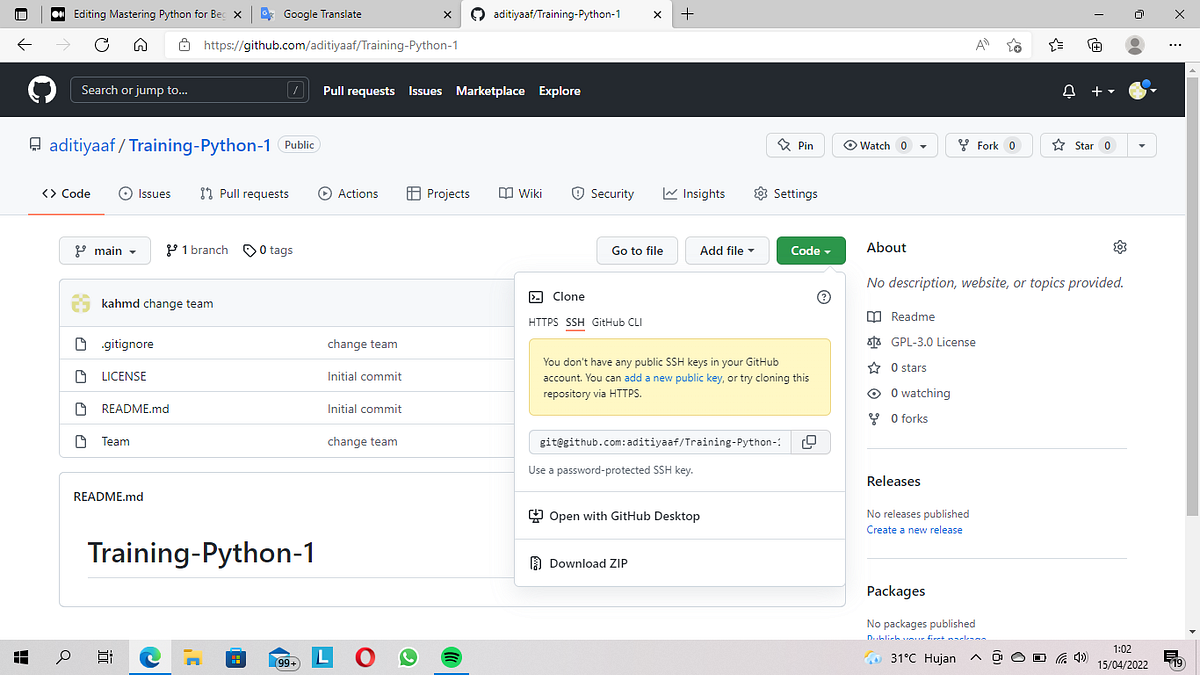The width and height of the screenshot is (1200, 675).
Task: Open the Insights tab
Action: (x=694, y=193)
